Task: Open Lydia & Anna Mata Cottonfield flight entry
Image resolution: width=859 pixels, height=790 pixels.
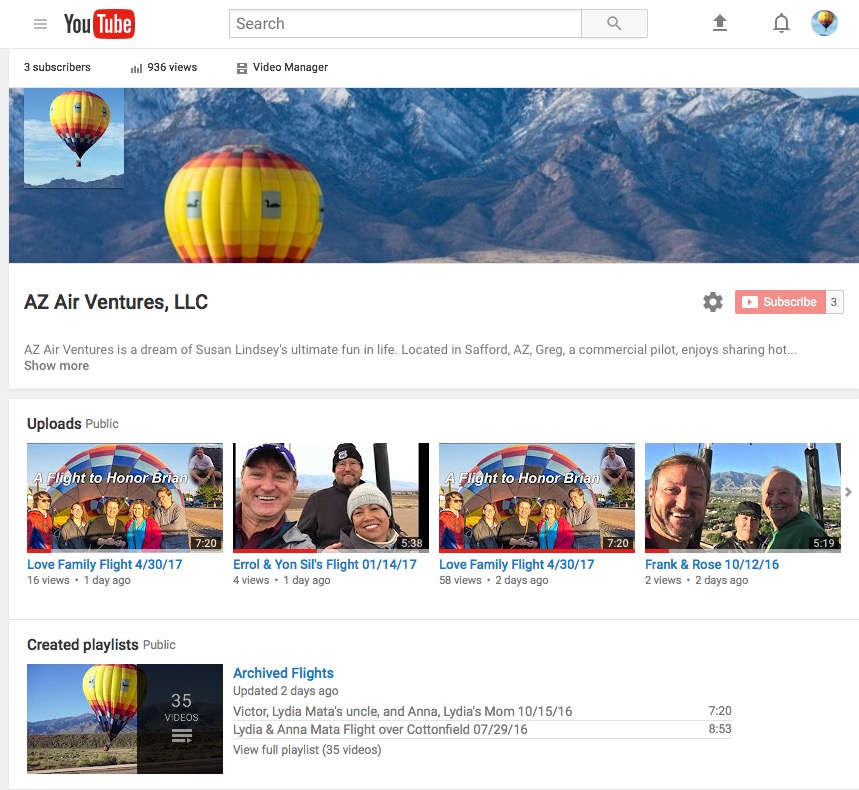Action: (x=380, y=730)
